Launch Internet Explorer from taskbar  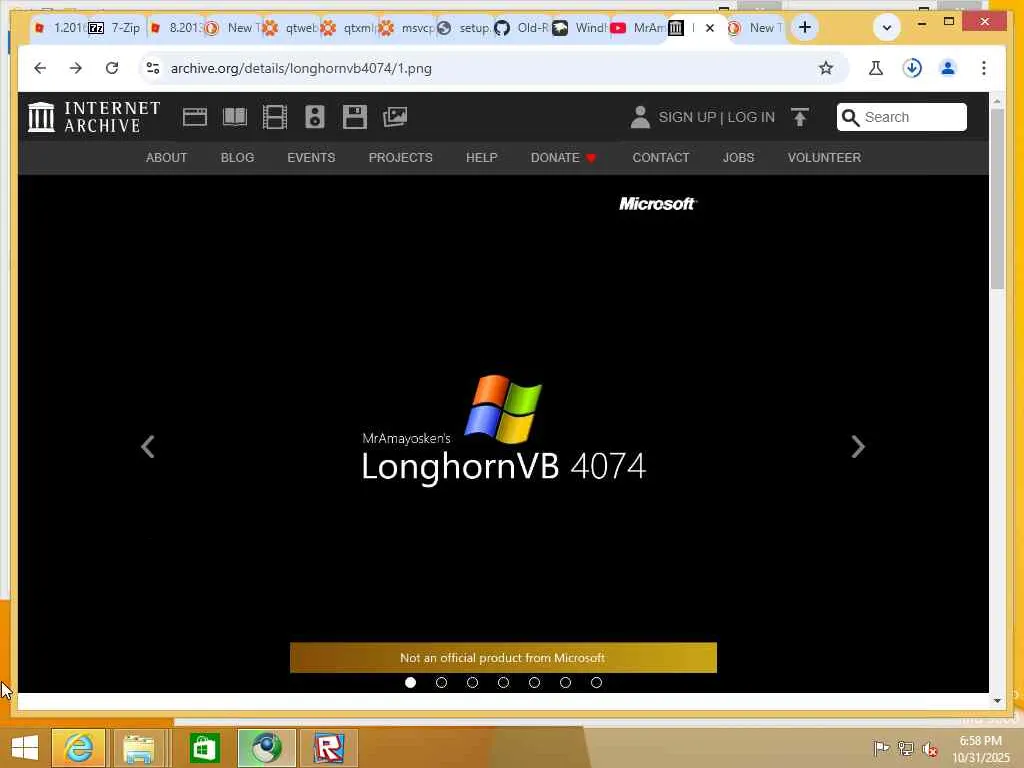[x=78, y=748]
